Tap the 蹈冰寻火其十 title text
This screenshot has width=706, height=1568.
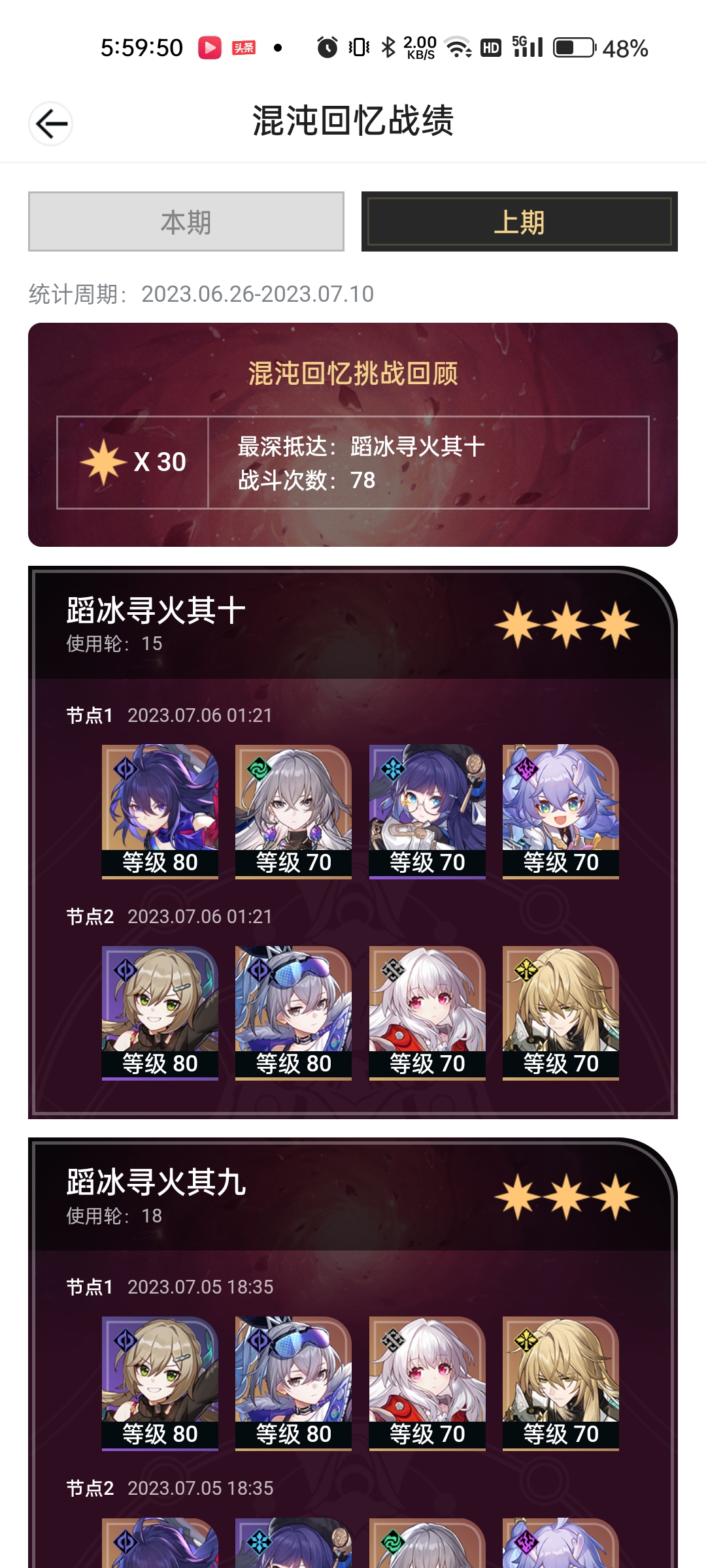156,611
